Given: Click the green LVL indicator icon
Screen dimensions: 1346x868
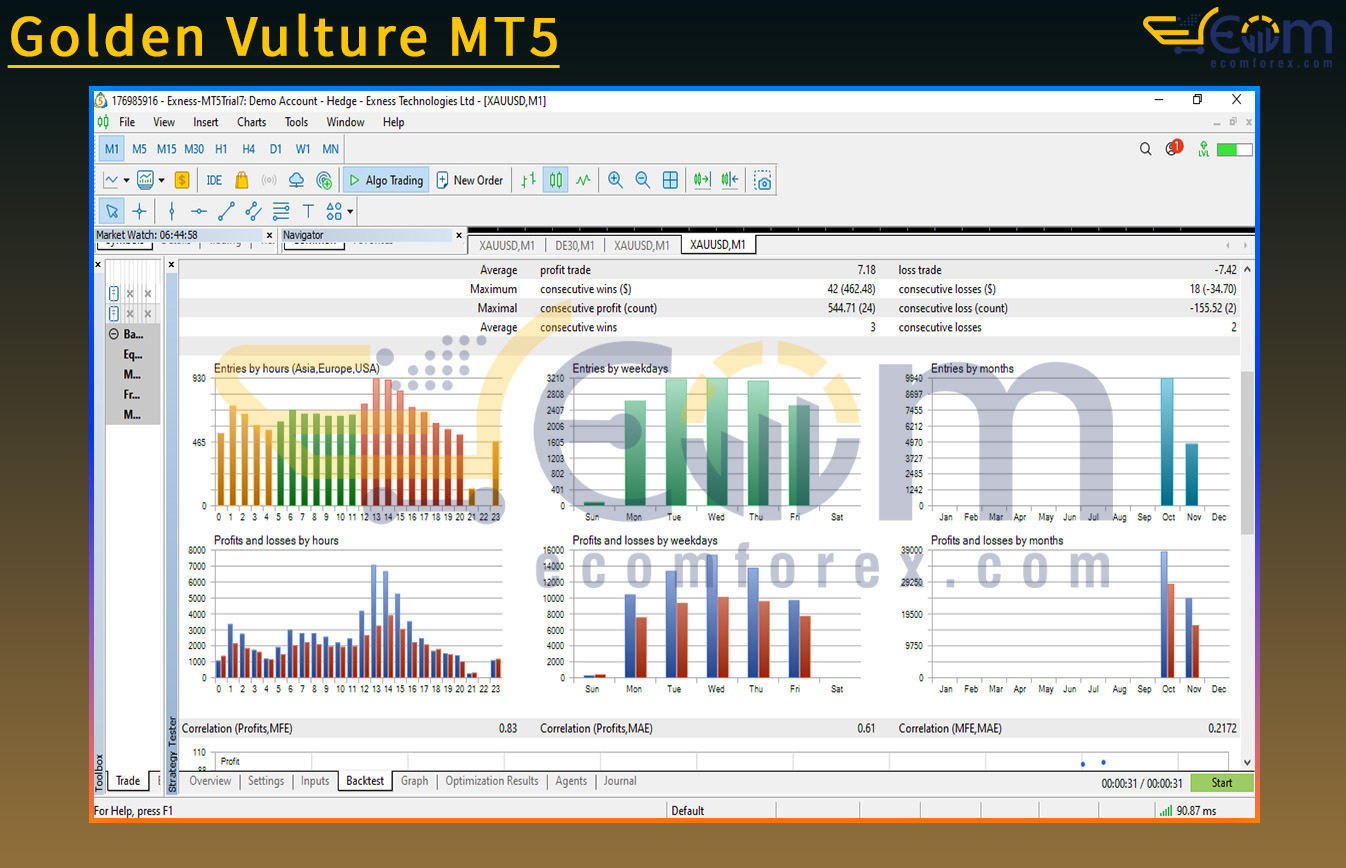Looking at the screenshot, I should coord(1204,149).
